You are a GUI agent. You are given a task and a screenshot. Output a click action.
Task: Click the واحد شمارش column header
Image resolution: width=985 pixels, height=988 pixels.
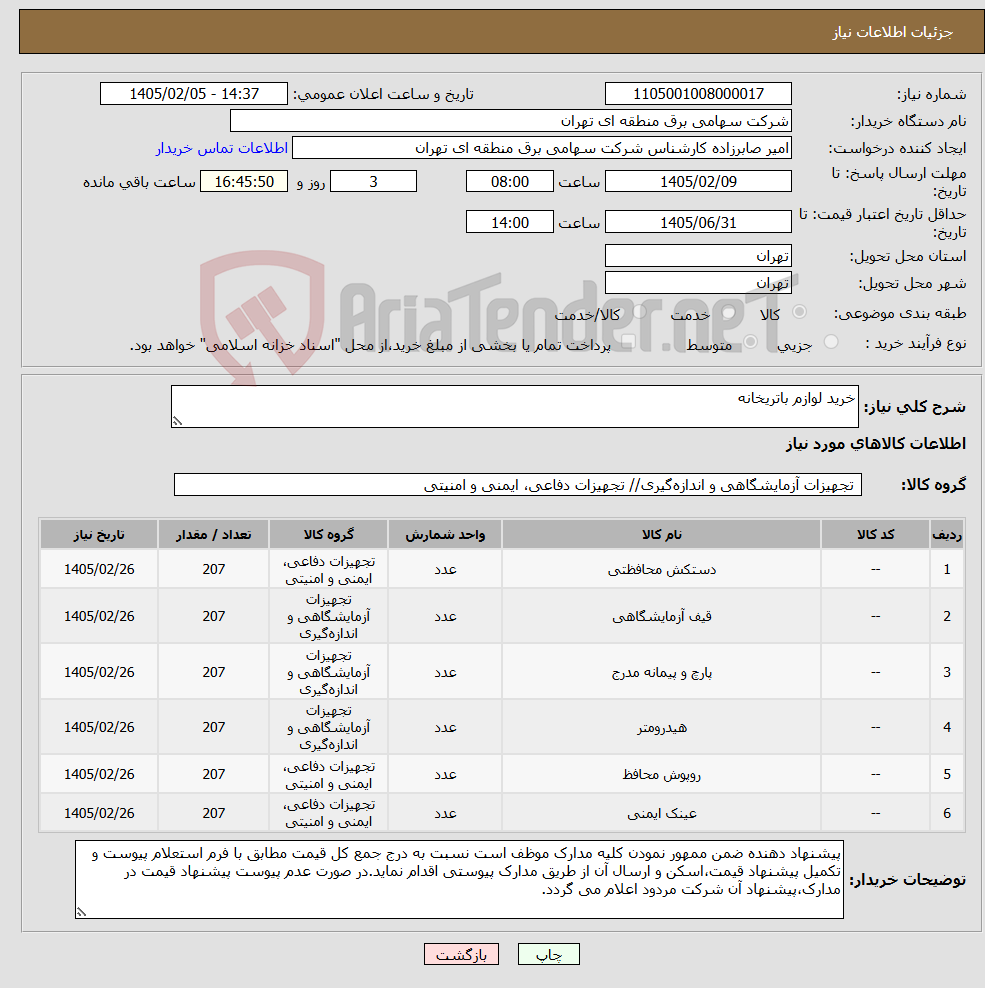[x=445, y=534]
